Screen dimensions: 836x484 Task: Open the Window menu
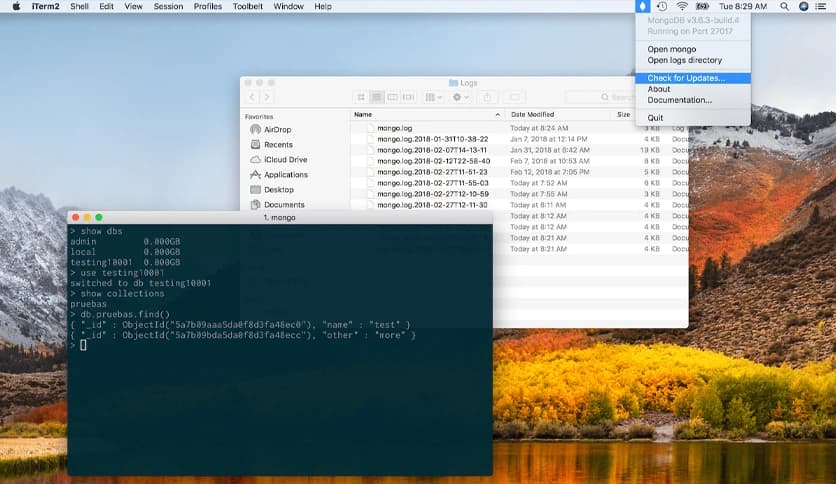pos(288,6)
